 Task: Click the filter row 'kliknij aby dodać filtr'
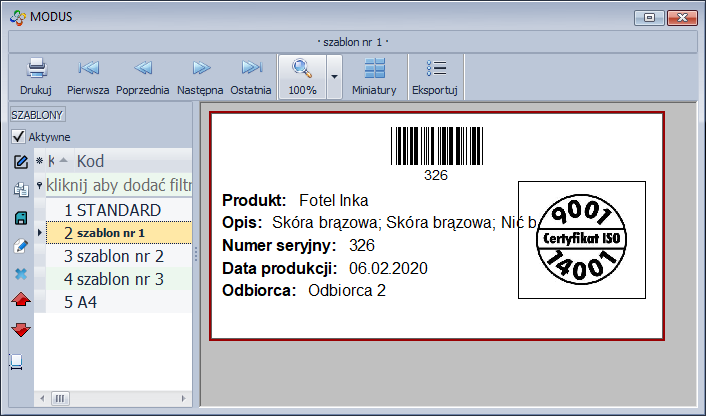pyautogui.click(x=118, y=185)
